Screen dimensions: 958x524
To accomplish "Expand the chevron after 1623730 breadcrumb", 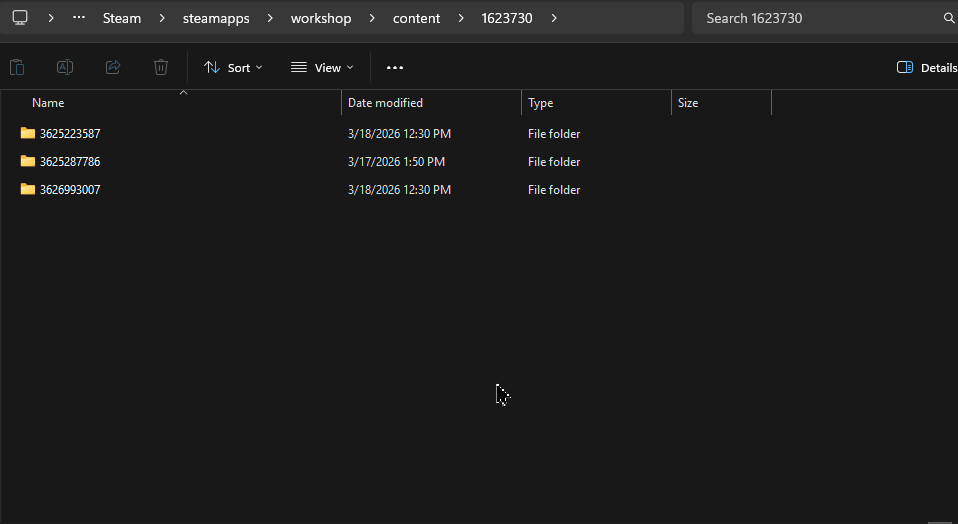I will [x=554, y=18].
